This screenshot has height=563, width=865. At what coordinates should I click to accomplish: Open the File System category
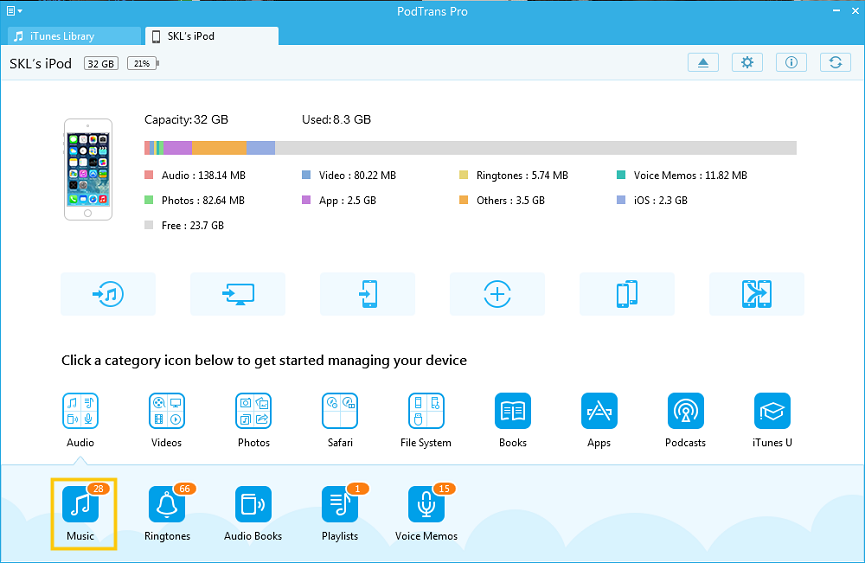(x=426, y=411)
